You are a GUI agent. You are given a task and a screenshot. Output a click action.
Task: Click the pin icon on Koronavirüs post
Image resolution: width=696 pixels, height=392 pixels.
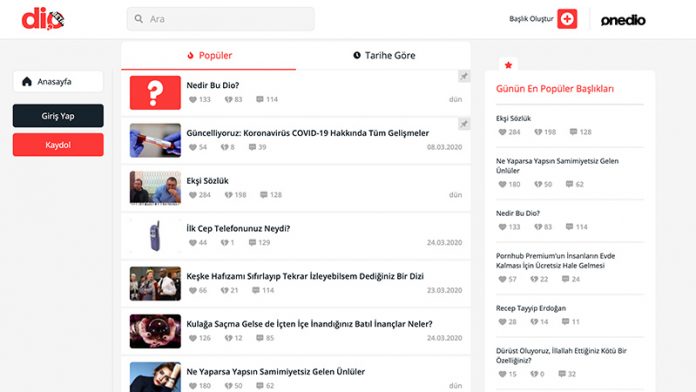[464, 124]
